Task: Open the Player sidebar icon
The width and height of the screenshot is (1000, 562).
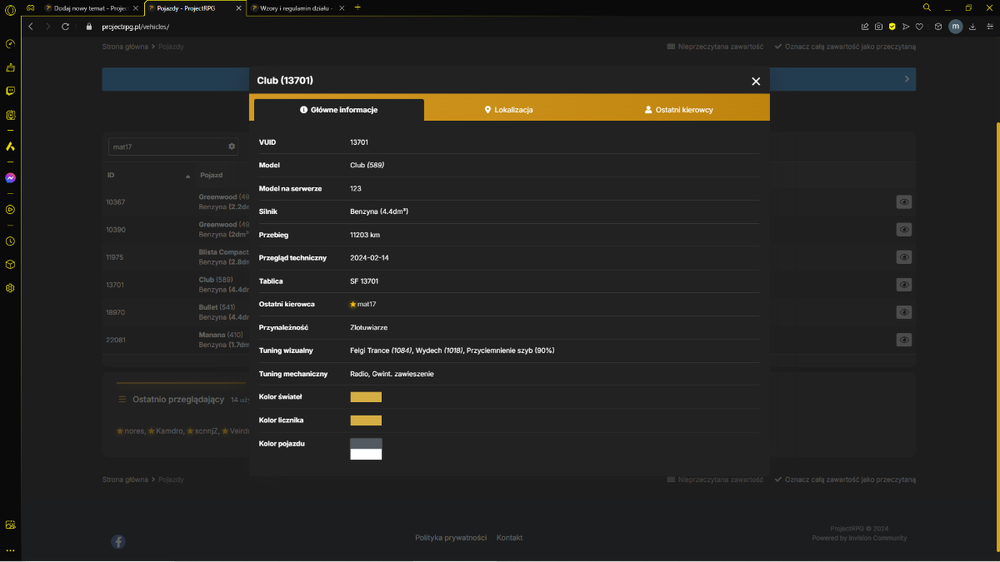Action: pyautogui.click(x=10, y=209)
